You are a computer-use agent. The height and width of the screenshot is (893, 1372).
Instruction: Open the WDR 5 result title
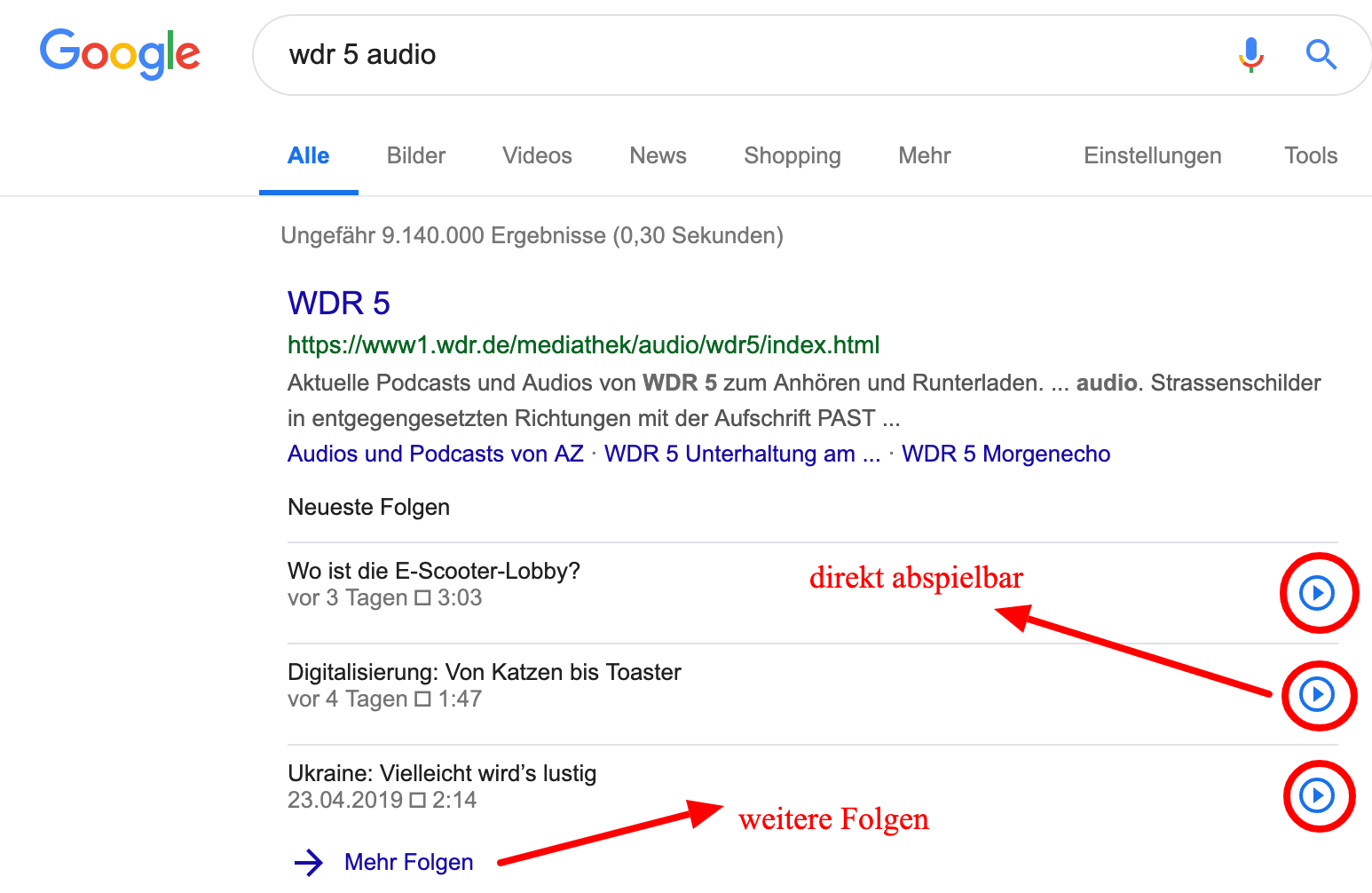(339, 304)
